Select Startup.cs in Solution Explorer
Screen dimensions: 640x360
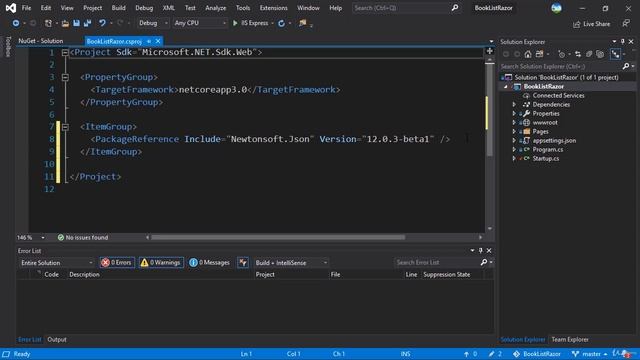[x=545, y=158]
